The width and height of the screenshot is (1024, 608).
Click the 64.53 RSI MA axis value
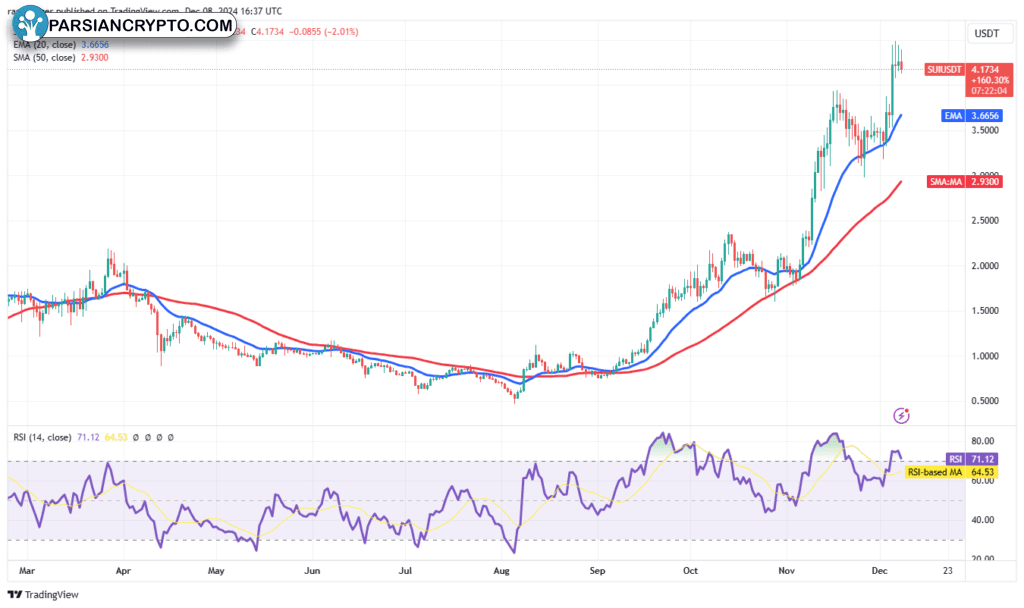click(982, 472)
